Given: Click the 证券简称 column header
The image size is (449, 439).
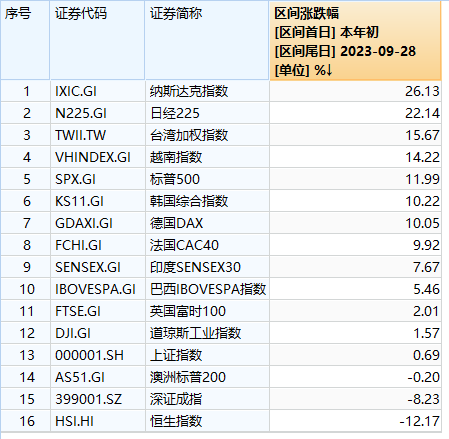Looking at the screenshot, I should 207,40.
